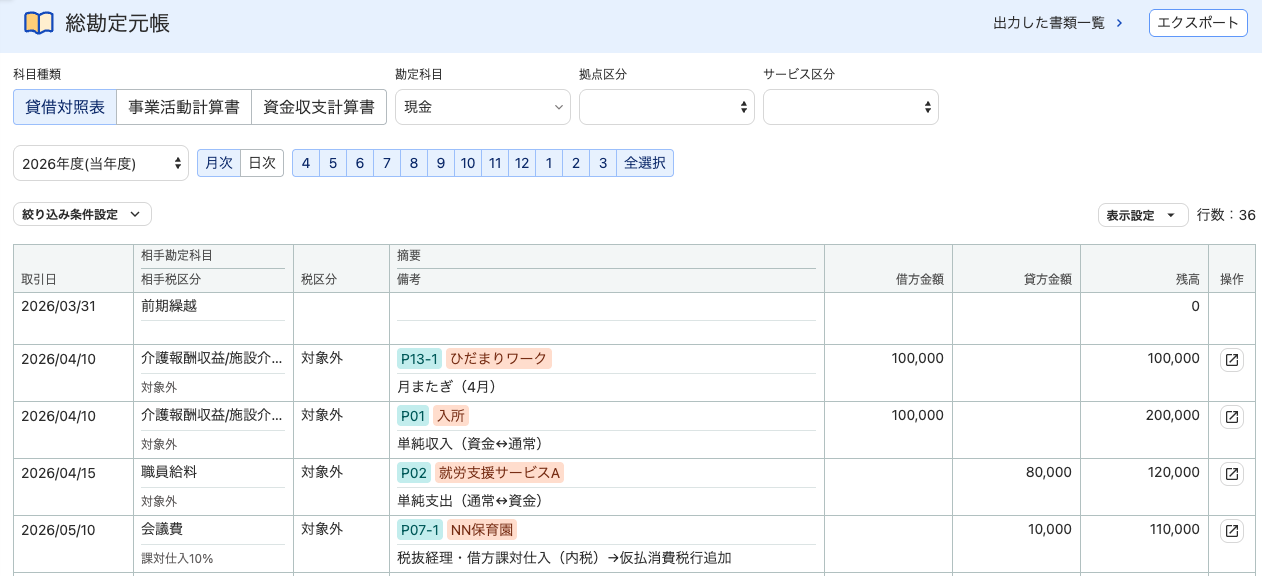The image size is (1262, 576).
Task: Open the サービス区分 dropdown
Action: tap(851, 107)
